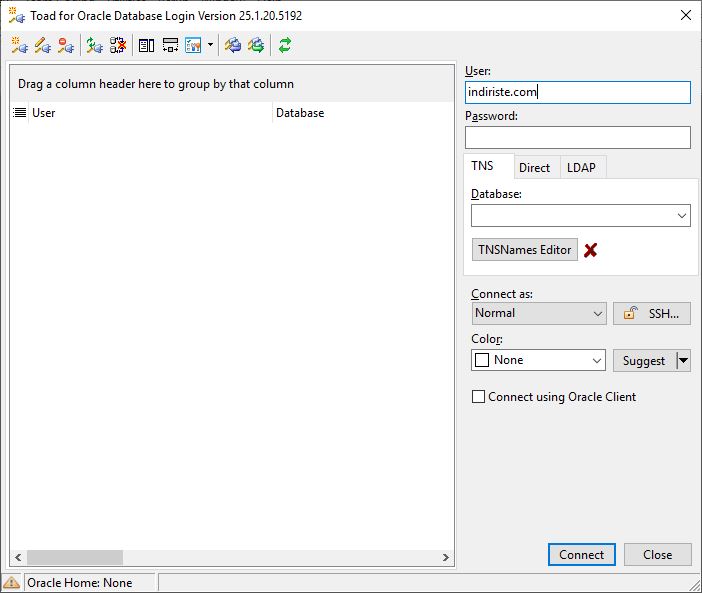Click the column auto-fit width icon
This screenshot has width=702, height=593.
(x=170, y=45)
